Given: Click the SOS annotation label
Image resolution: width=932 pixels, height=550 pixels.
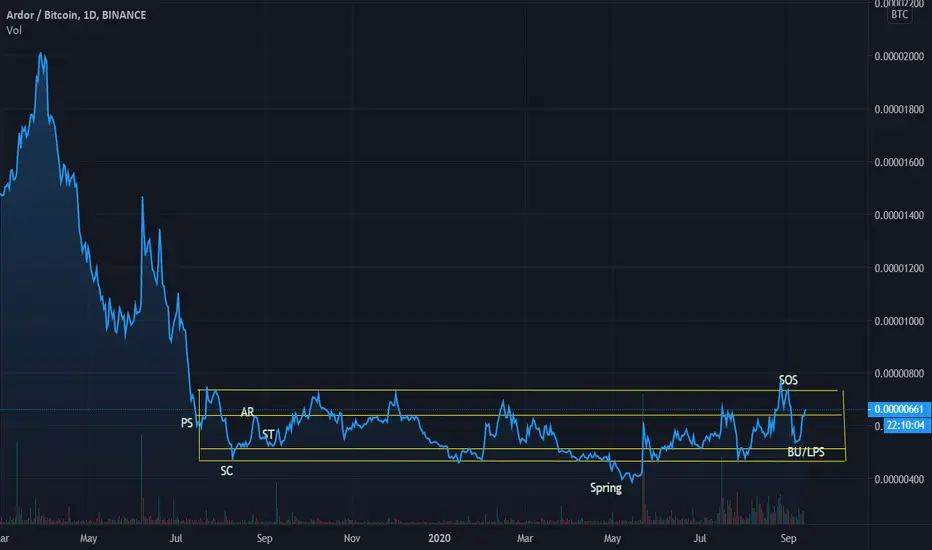Looking at the screenshot, I should coord(788,380).
